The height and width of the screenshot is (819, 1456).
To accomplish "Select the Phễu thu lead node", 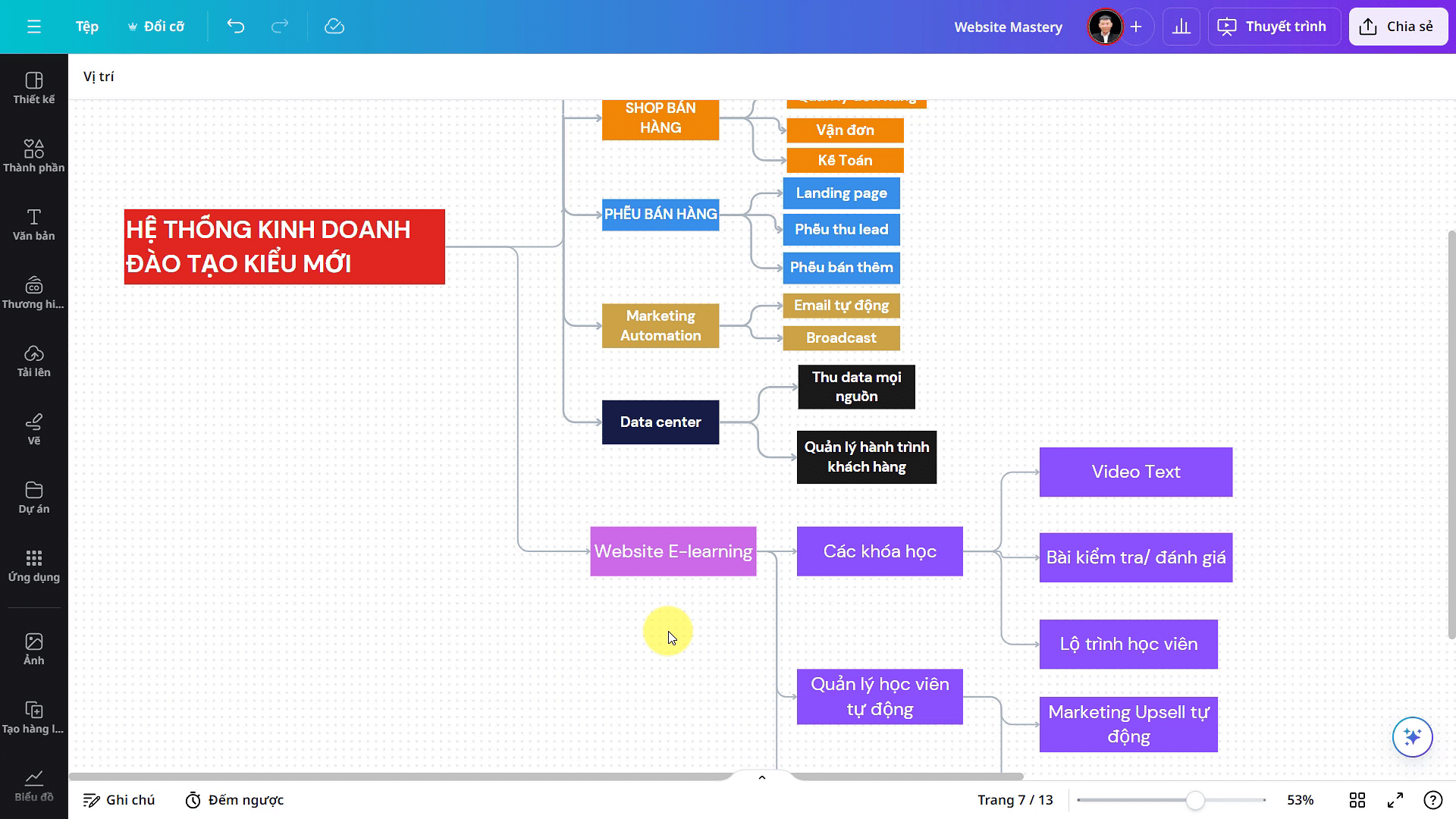I will coord(841,230).
